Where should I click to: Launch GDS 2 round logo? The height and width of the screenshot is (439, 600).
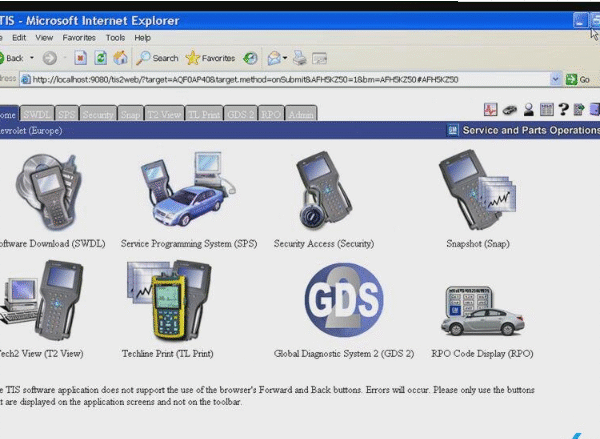[344, 300]
